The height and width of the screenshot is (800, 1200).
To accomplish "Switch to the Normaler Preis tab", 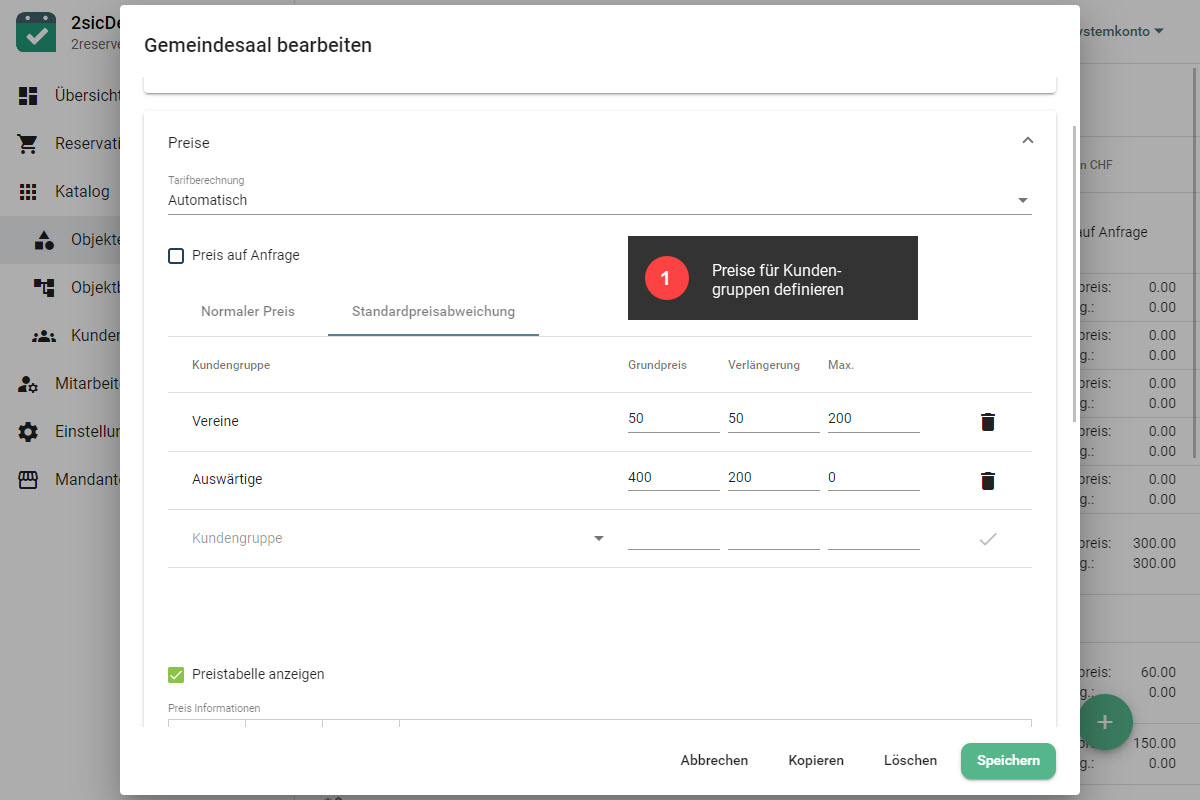I will 248,312.
